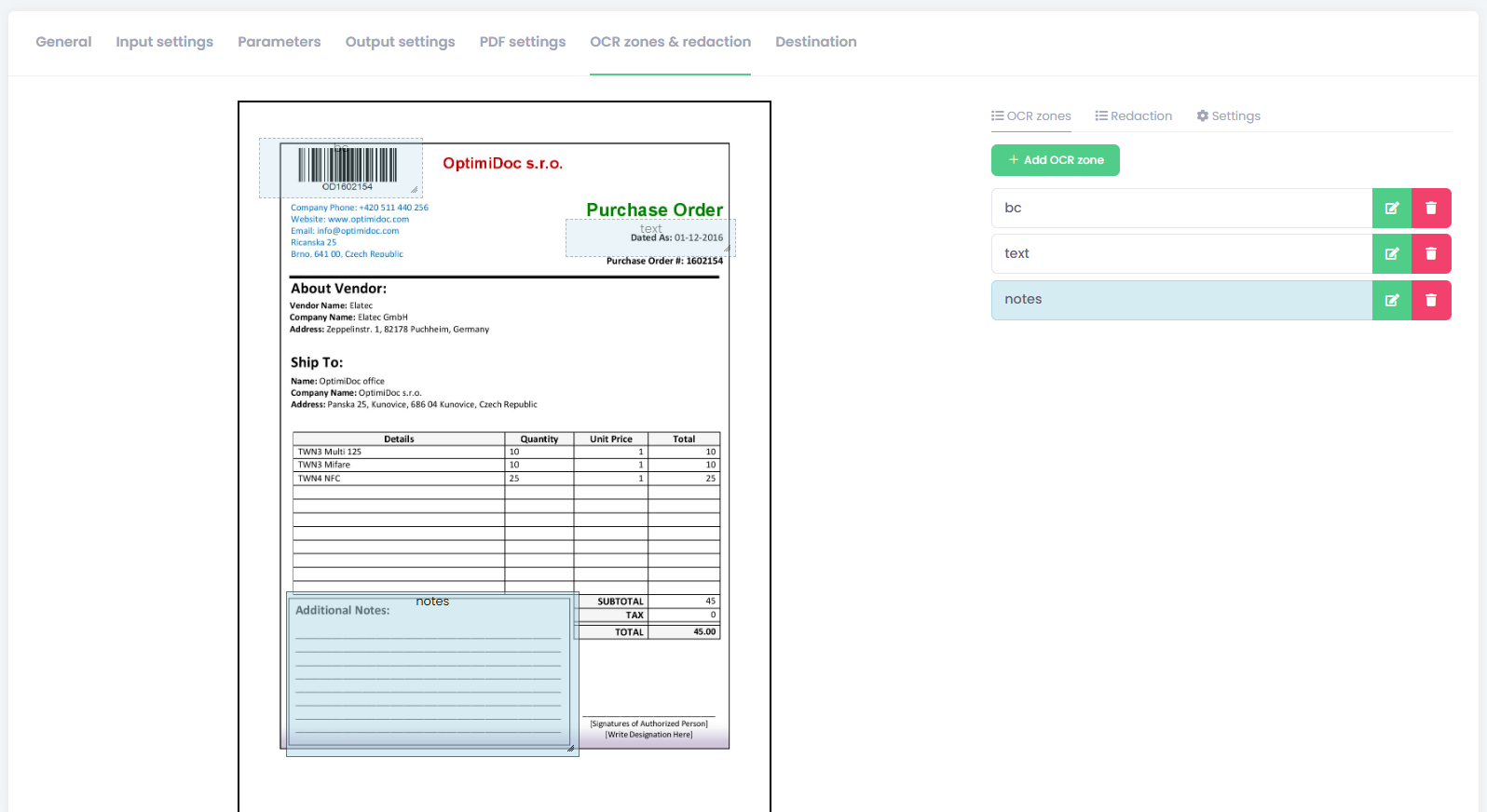Image resolution: width=1487 pixels, height=812 pixels.
Task: Switch to the Destination tab
Action: coord(815,42)
